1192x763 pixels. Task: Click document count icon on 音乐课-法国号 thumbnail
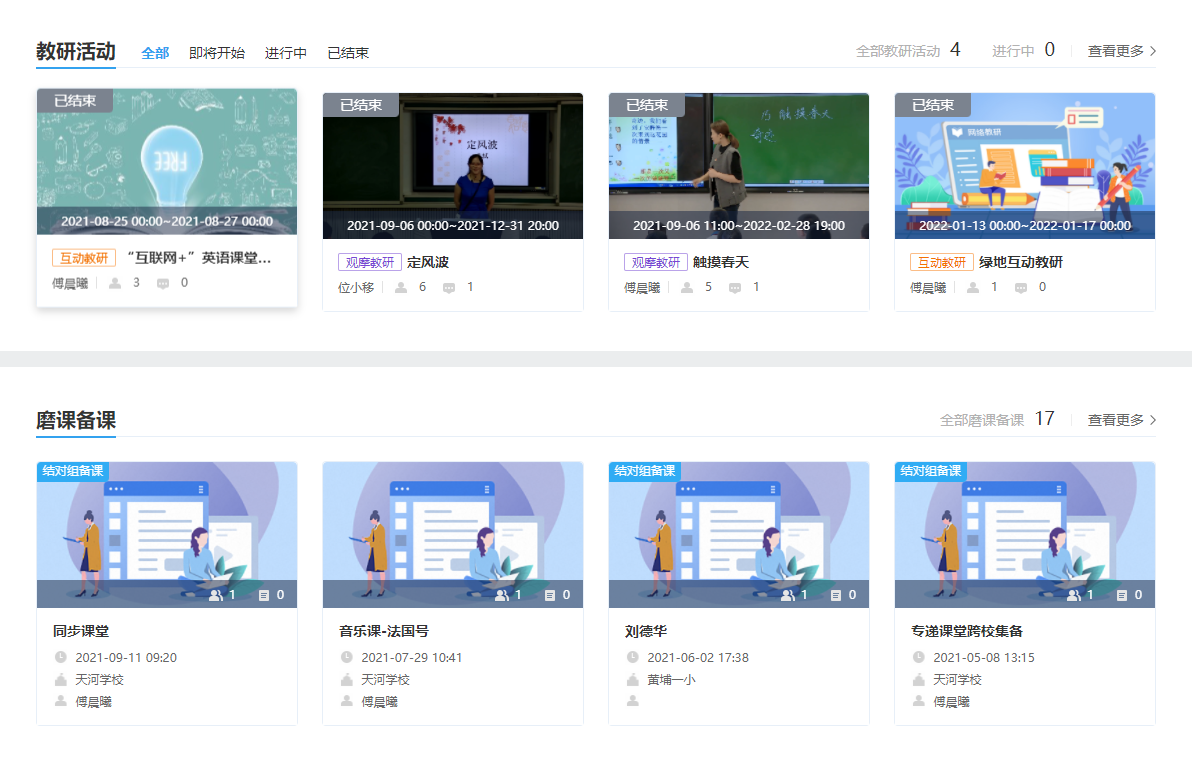pyautogui.click(x=550, y=595)
